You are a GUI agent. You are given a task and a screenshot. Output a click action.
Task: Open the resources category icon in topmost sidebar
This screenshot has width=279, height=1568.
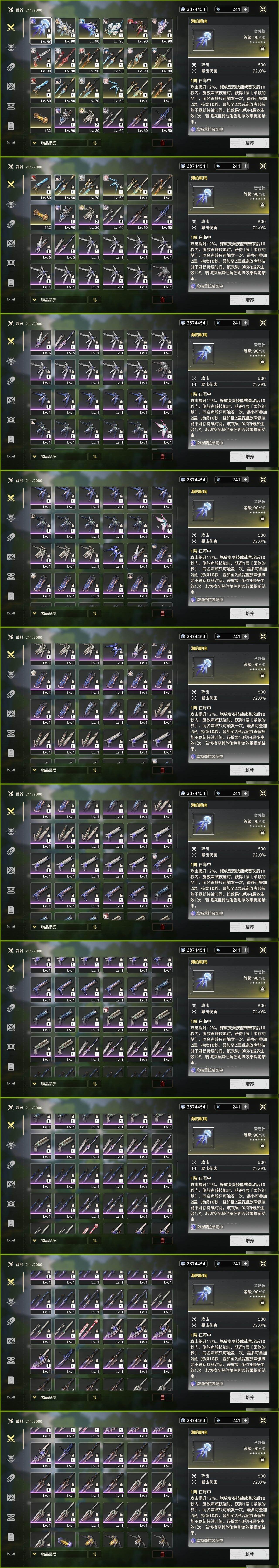click(11, 67)
